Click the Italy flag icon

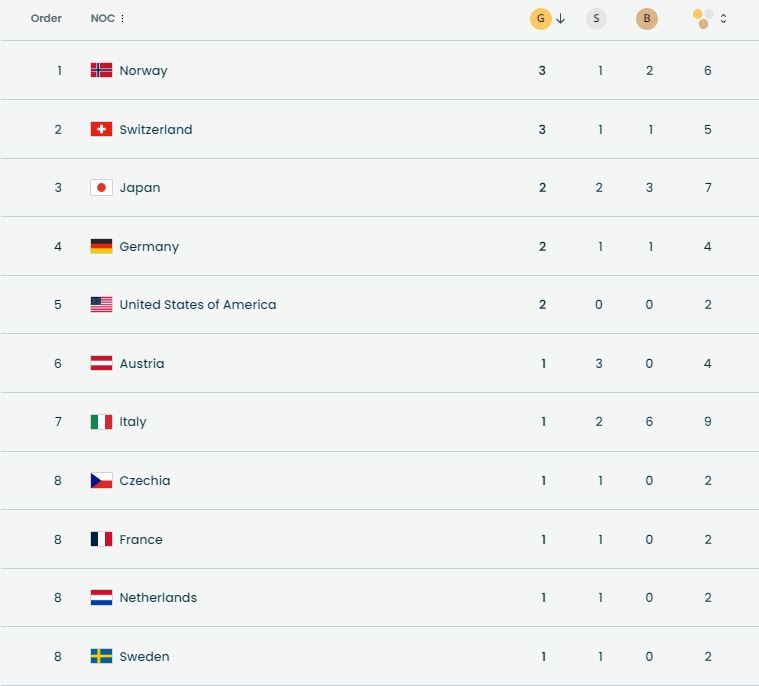(x=101, y=422)
